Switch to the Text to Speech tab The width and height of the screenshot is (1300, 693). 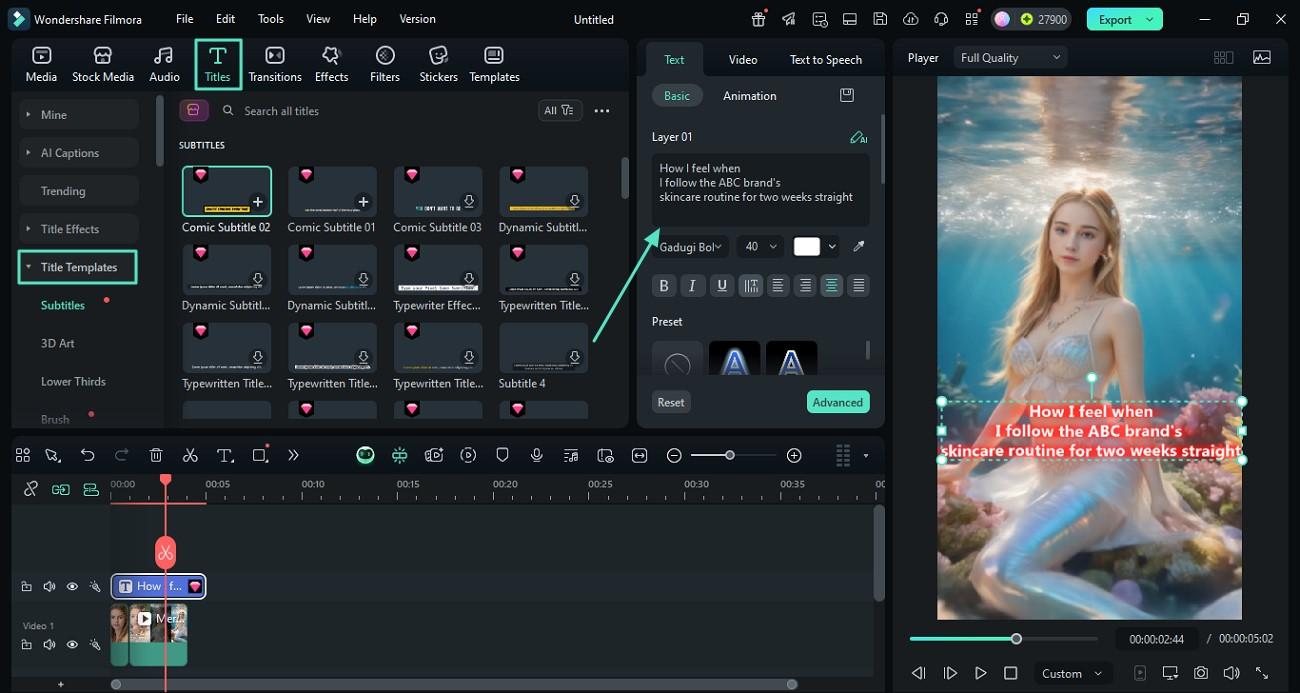826,60
